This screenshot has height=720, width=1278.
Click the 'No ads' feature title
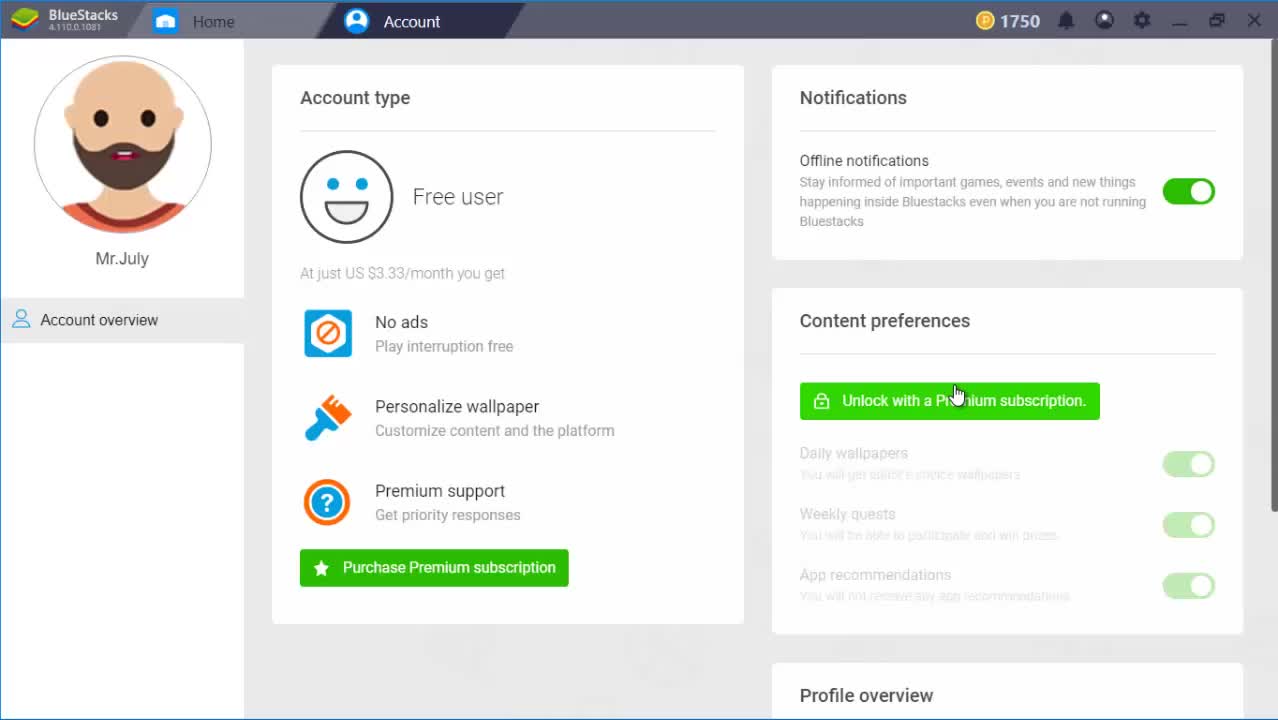[401, 322]
